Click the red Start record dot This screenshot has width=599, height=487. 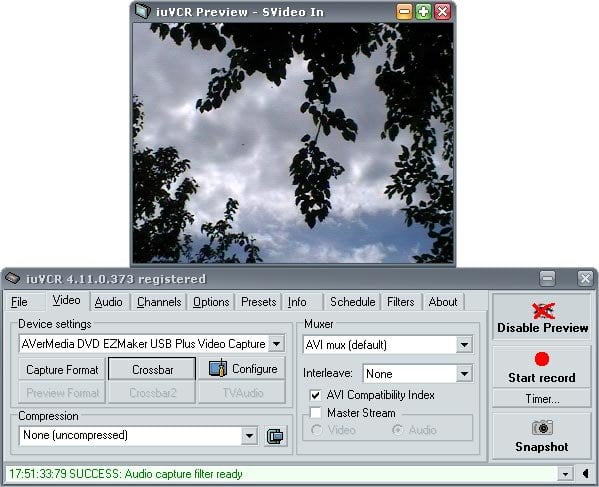click(542, 359)
